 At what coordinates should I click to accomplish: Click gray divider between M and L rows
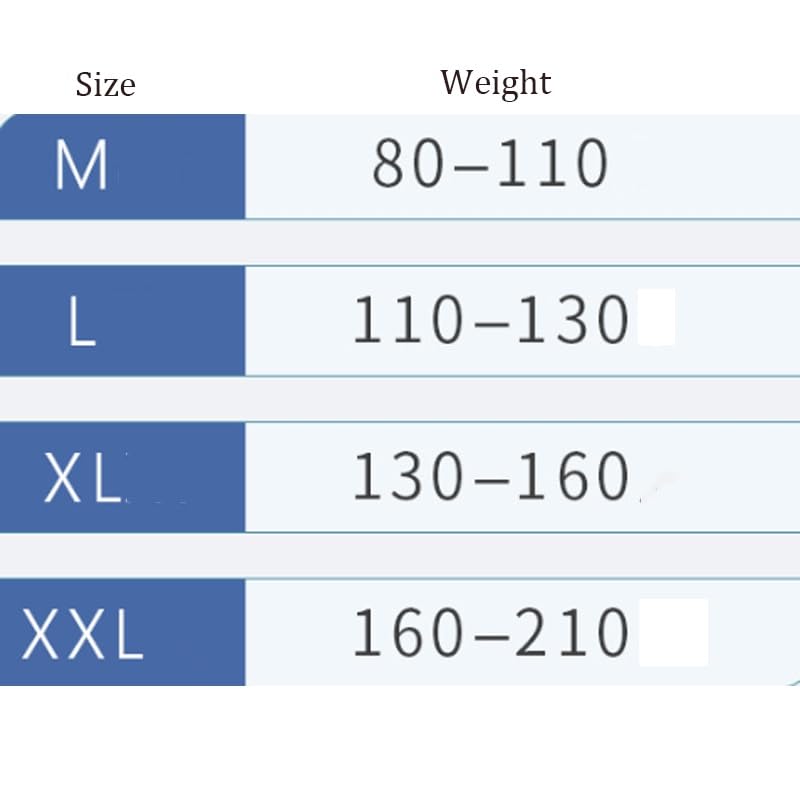pyautogui.click(x=400, y=243)
